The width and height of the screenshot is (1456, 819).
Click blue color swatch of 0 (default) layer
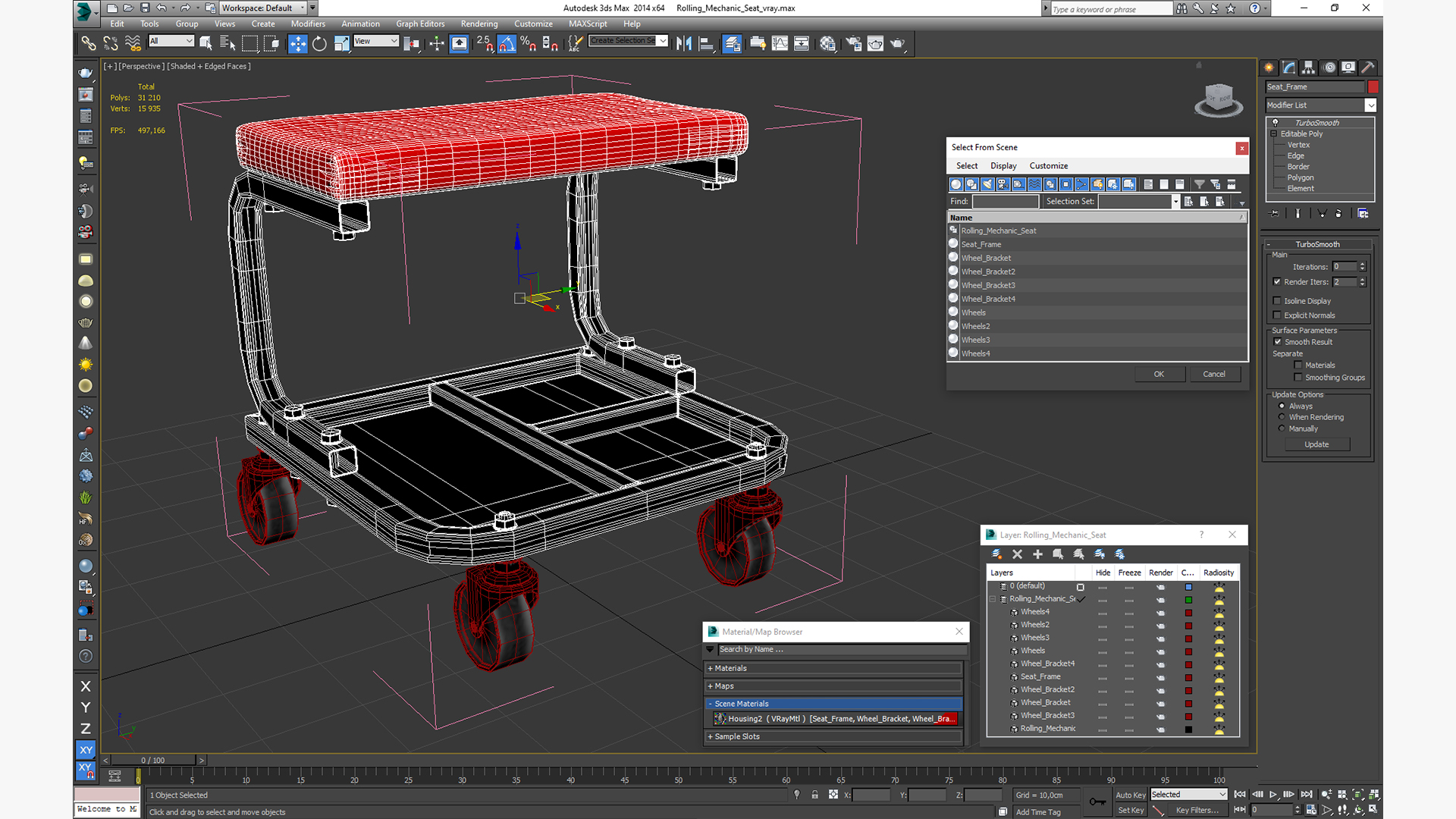1188,587
